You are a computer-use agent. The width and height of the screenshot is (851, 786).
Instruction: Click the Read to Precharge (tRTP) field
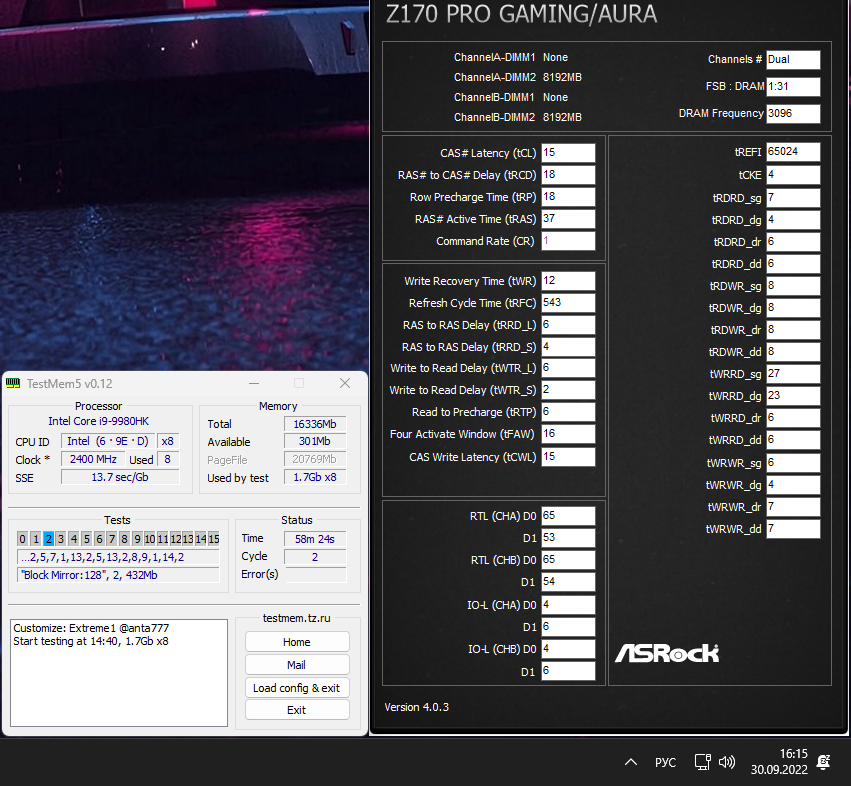568,412
